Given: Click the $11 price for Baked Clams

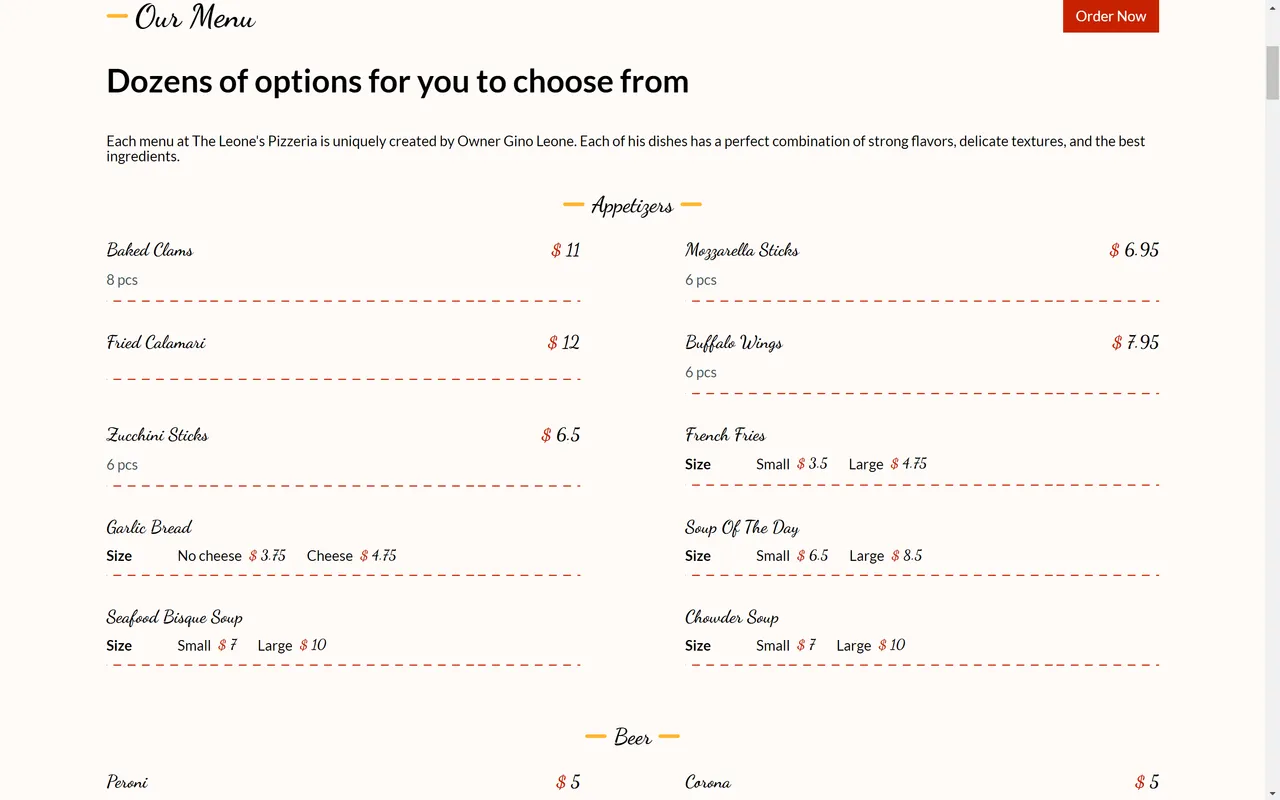Looking at the screenshot, I should coord(565,250).
